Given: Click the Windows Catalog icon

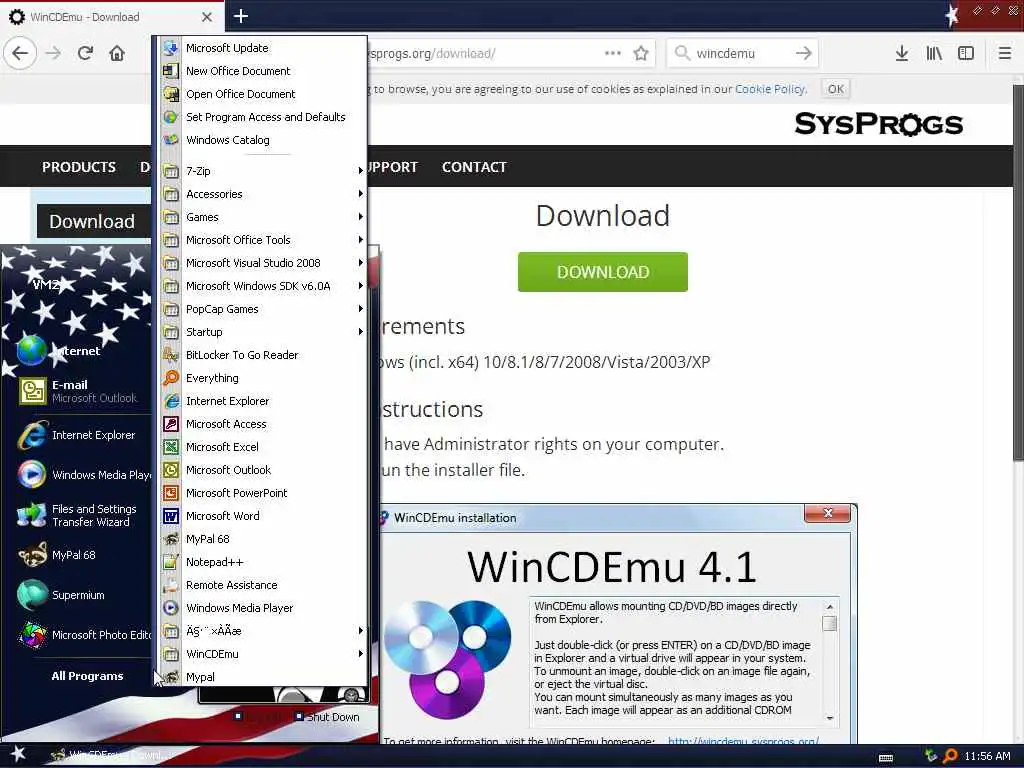Looking at the screenshot, I should coord(170,140).
